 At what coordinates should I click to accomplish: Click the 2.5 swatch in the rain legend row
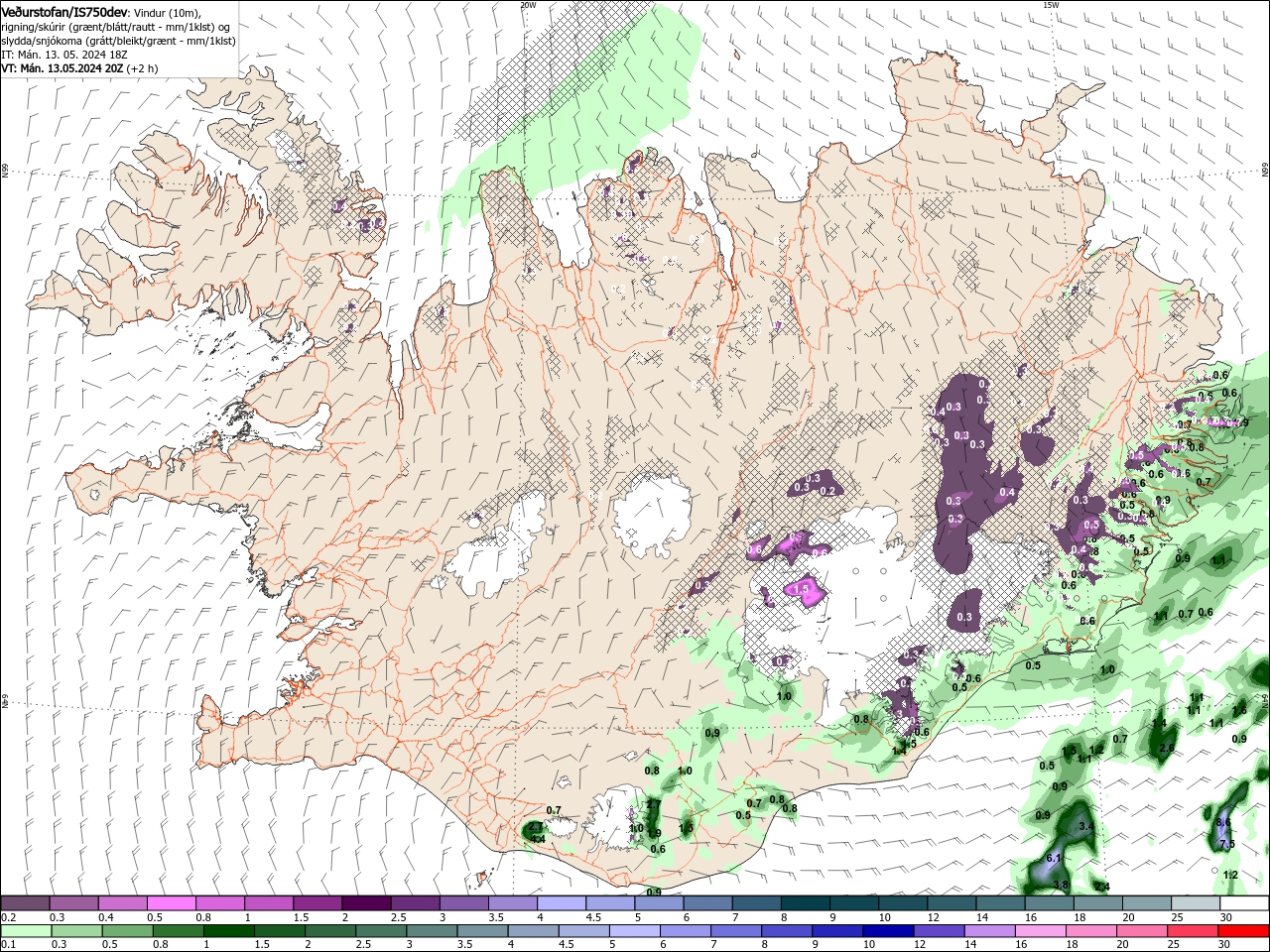[x=379, y=930]
